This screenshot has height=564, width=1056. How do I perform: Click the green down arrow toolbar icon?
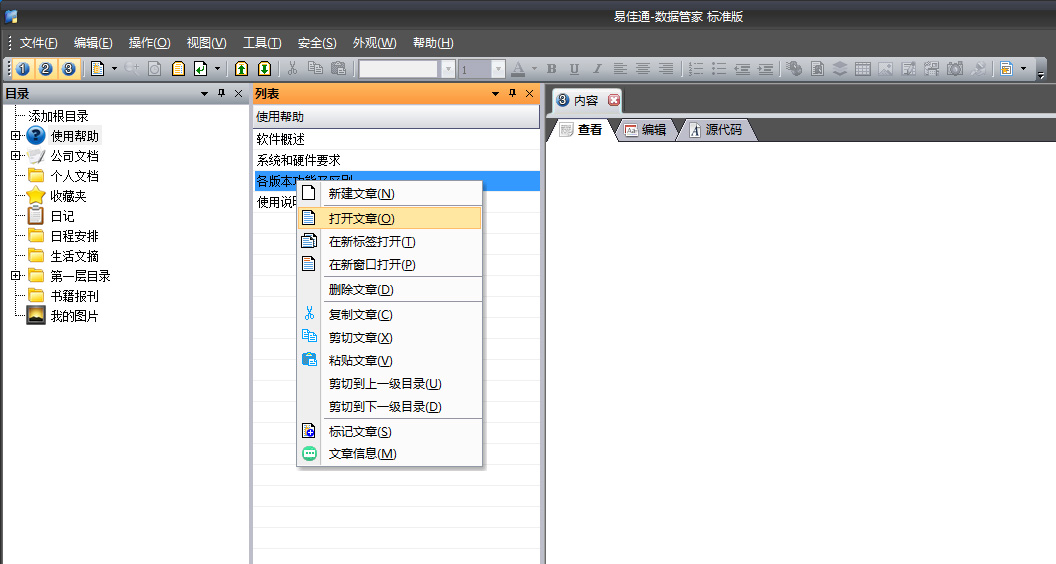click(264, 69)
